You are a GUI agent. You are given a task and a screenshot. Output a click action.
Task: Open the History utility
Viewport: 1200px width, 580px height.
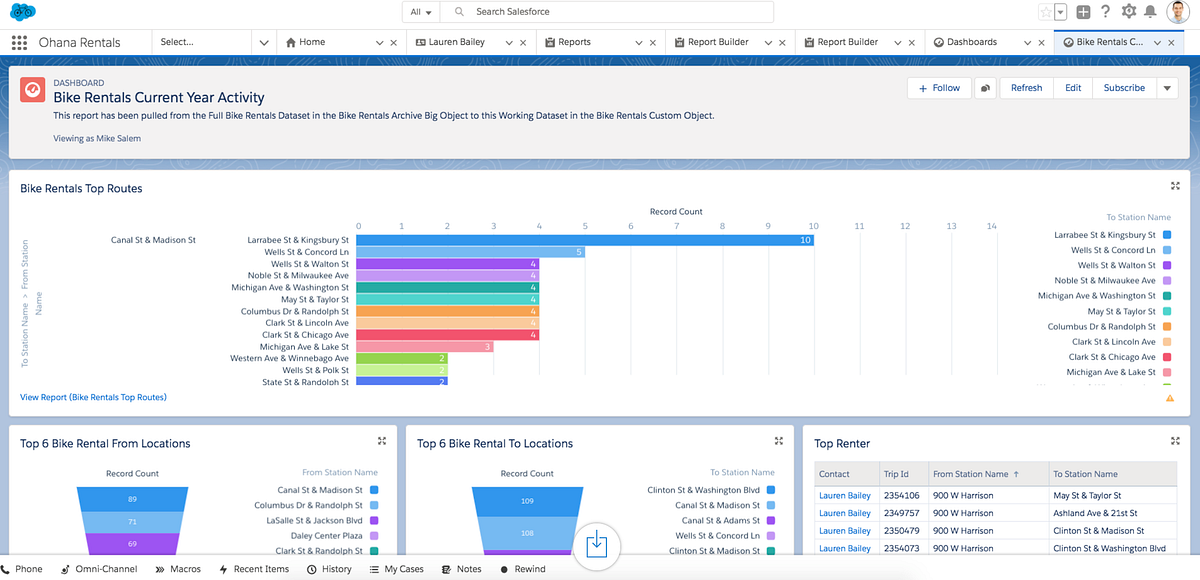coord(329,569)
